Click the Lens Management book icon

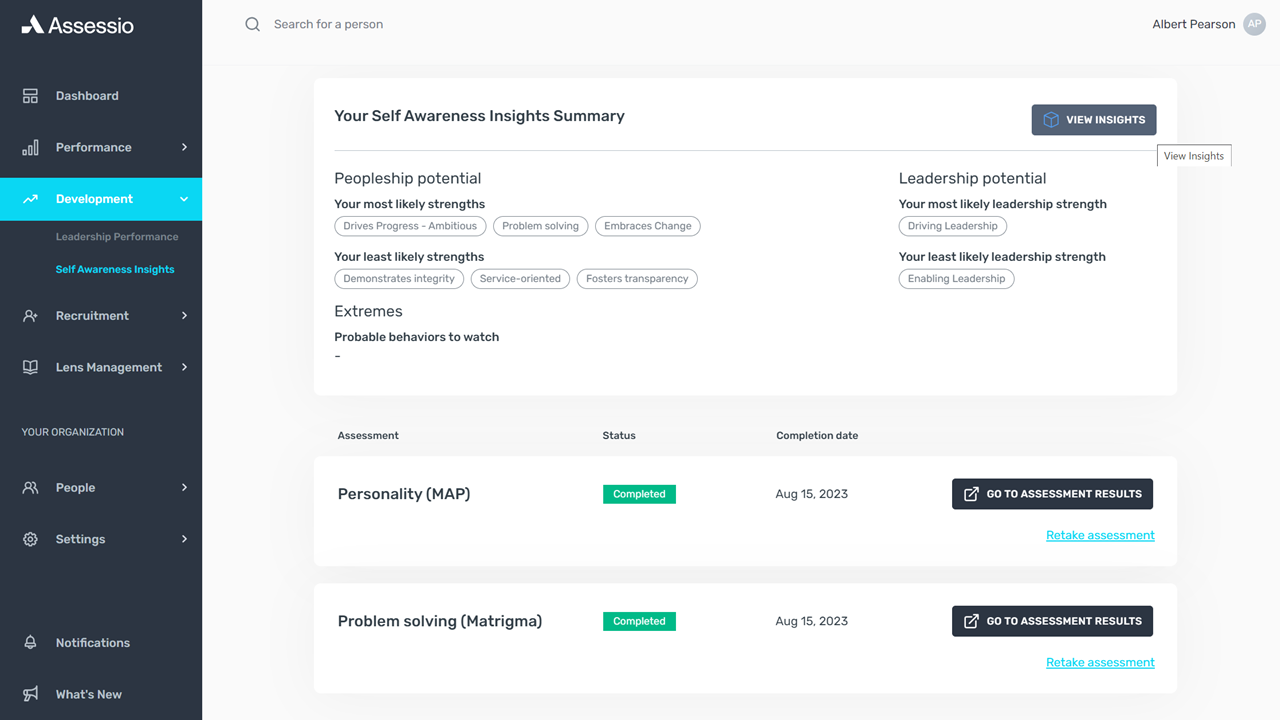(30, 367)
